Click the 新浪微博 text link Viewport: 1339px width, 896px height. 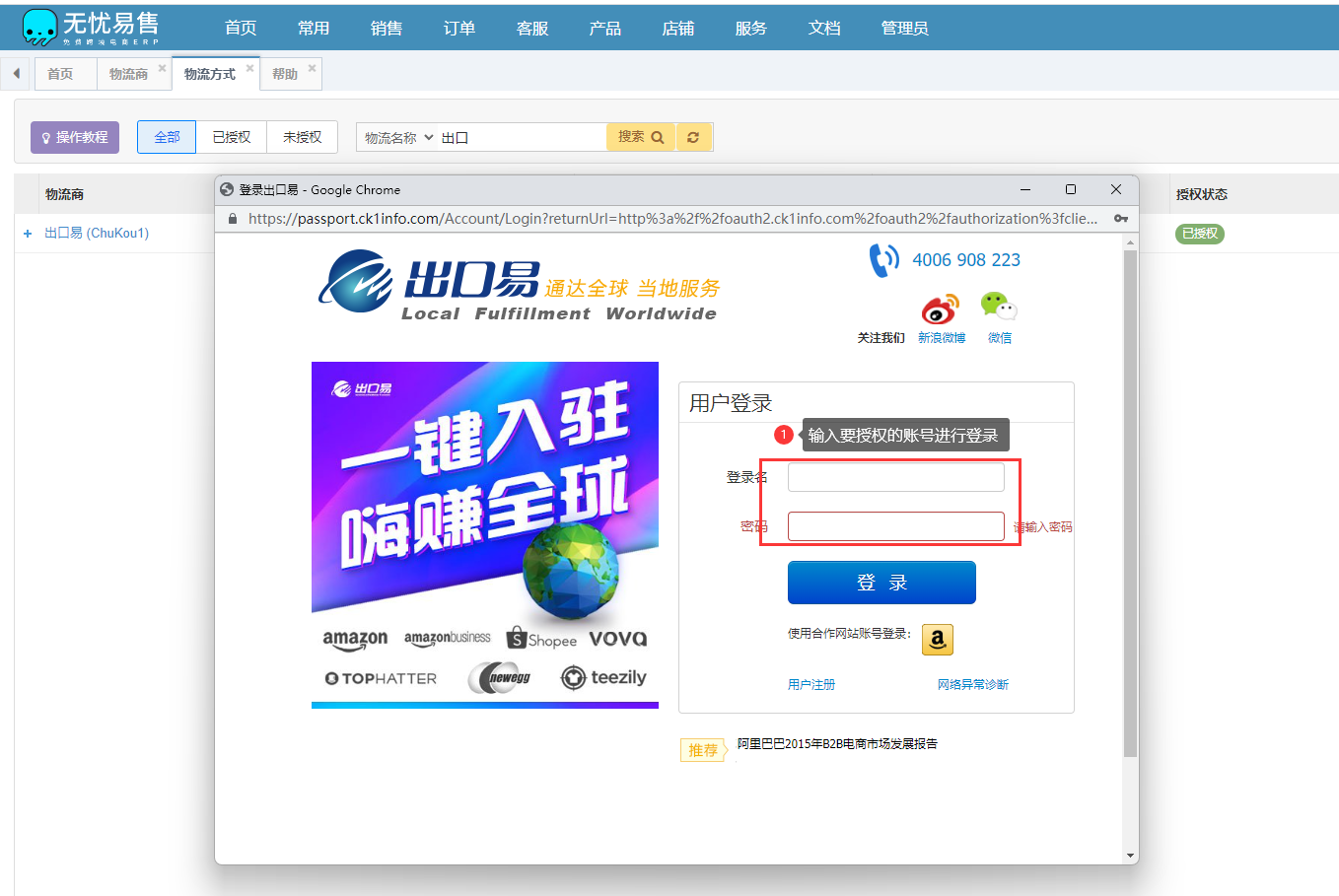pos(942,338)
